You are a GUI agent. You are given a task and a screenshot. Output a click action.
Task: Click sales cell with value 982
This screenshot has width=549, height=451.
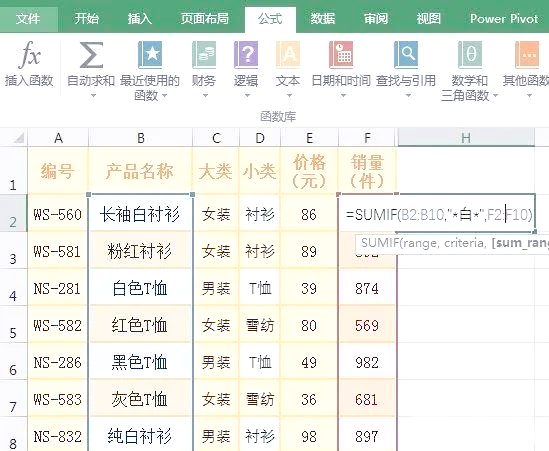(367, 362)
